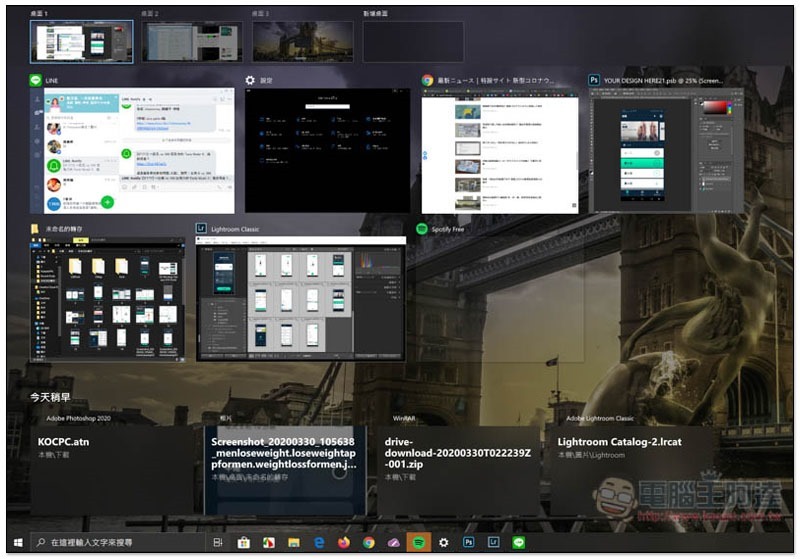Open the Spotify icon in the taskbar
This screenshot has width=800, height=559.
(419, 542)
